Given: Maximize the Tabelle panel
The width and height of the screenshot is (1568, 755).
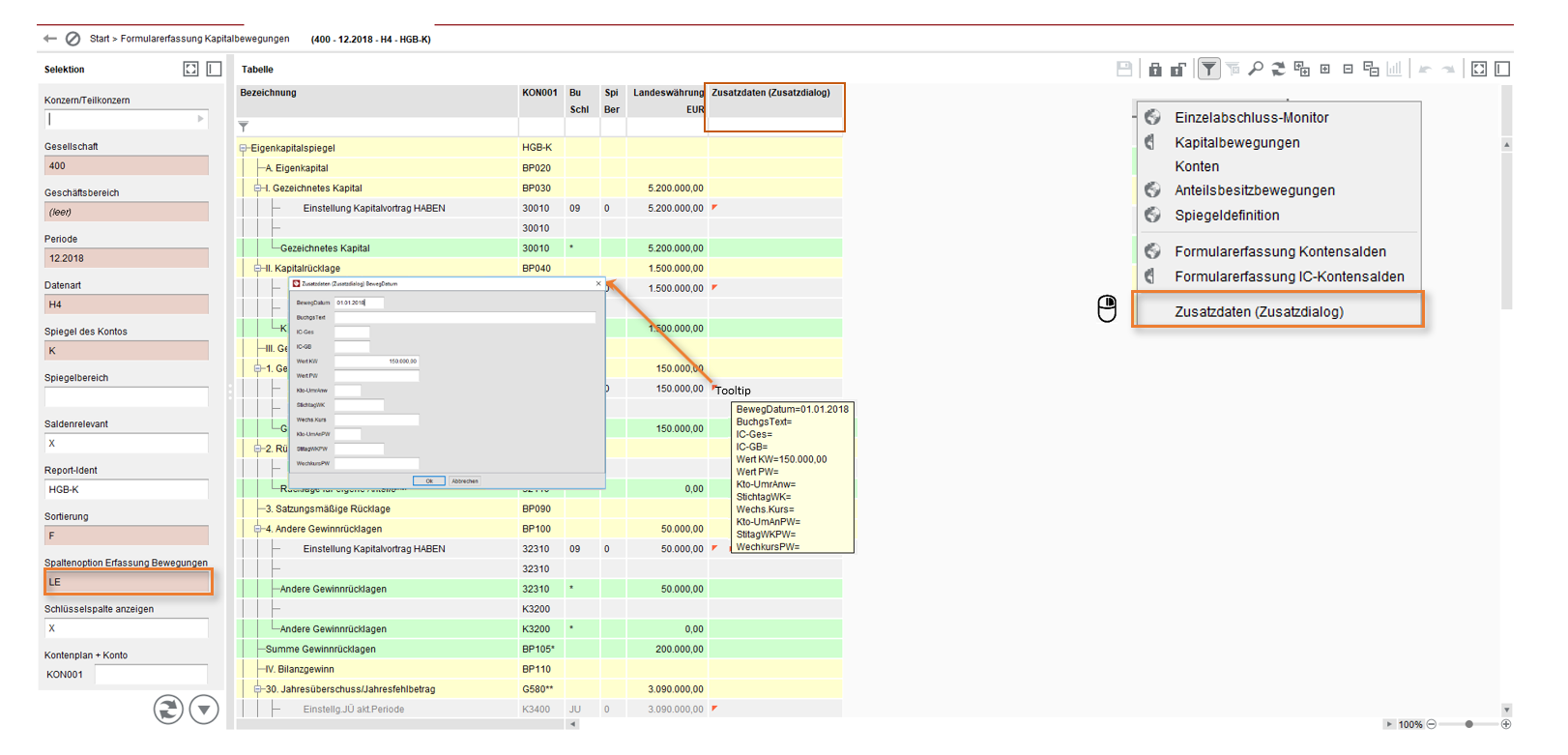Looking at the screenshot, I should tap(1479, 69).
